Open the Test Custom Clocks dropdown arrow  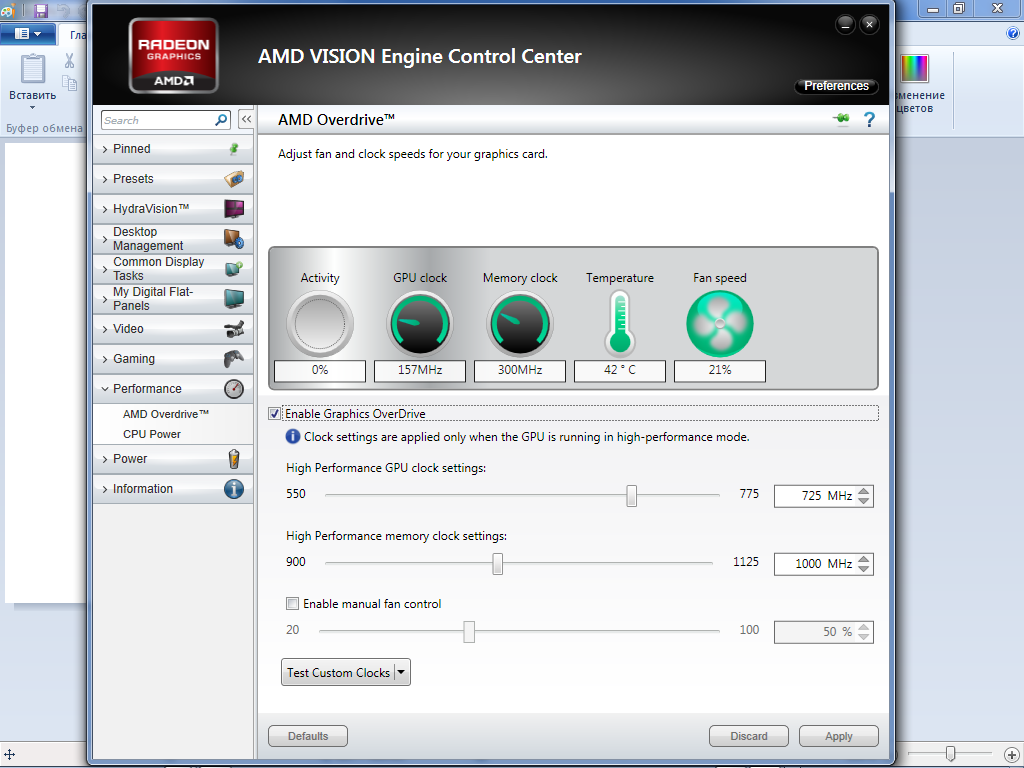[402, 673]
